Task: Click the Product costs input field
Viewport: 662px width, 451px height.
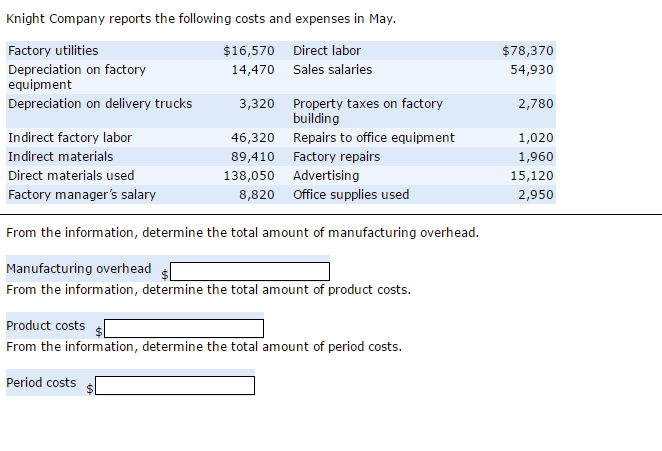Action: [x=184, y=329]
